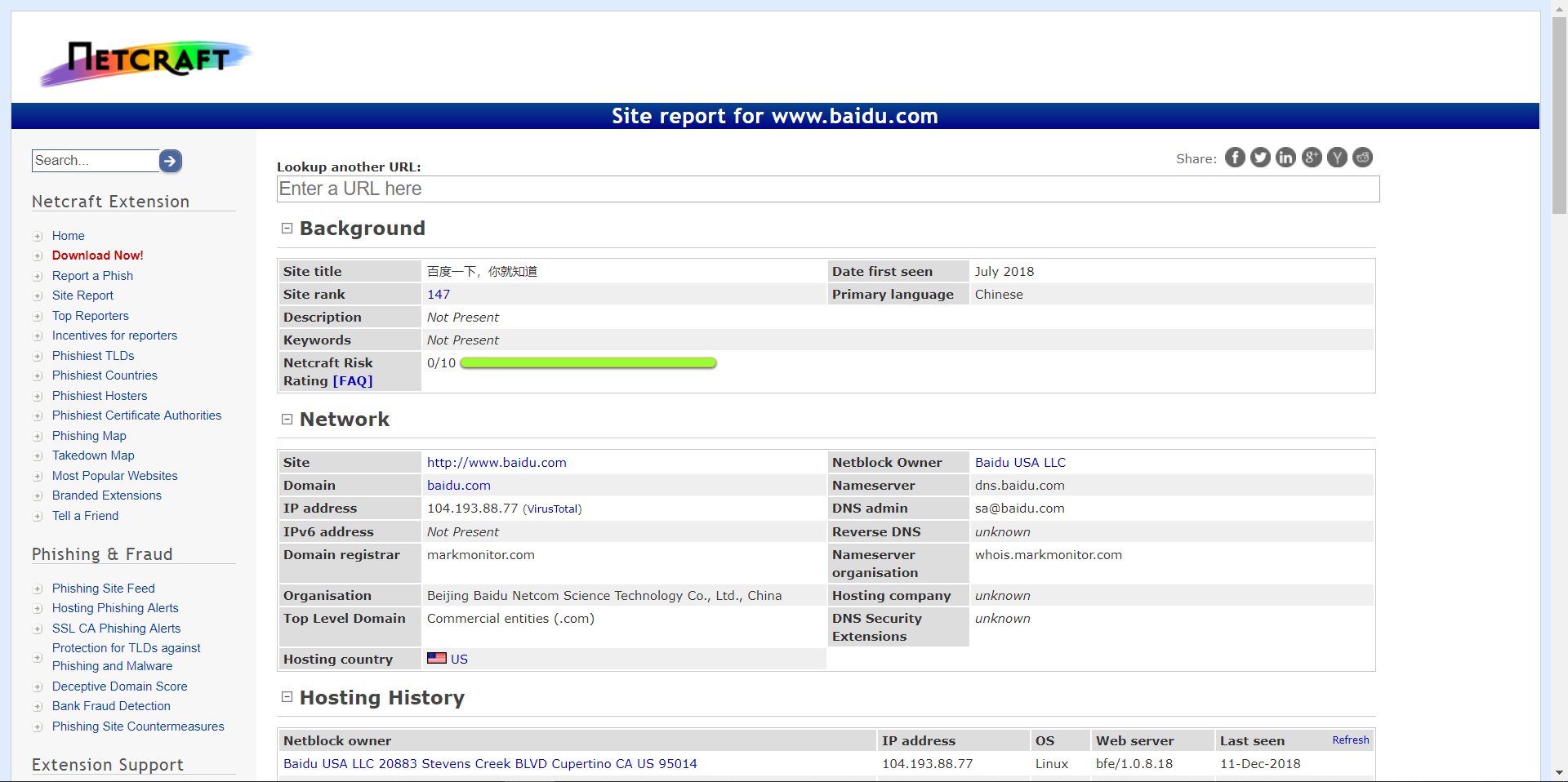Open Phishiest Certificate Authorities
The image size is (1568, 782).
click(136, 415)
